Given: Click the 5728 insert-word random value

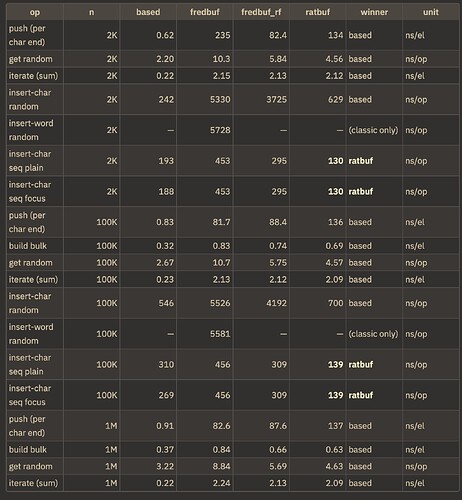Looking at the screenshot, I should click(220, 130).
